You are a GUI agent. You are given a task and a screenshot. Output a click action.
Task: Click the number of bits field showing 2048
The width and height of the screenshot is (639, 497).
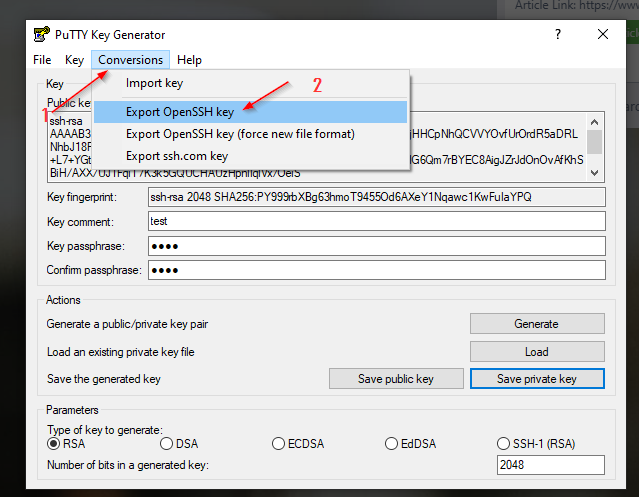(551, 465)
